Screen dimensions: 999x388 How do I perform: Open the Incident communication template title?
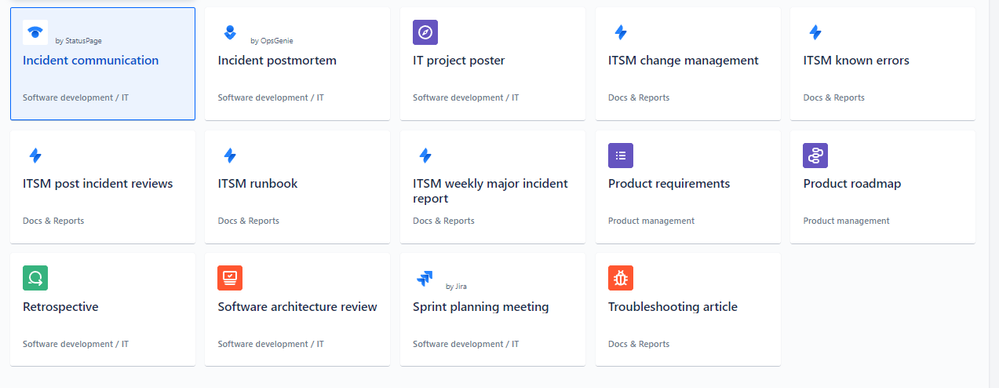[x=90, y=61]
